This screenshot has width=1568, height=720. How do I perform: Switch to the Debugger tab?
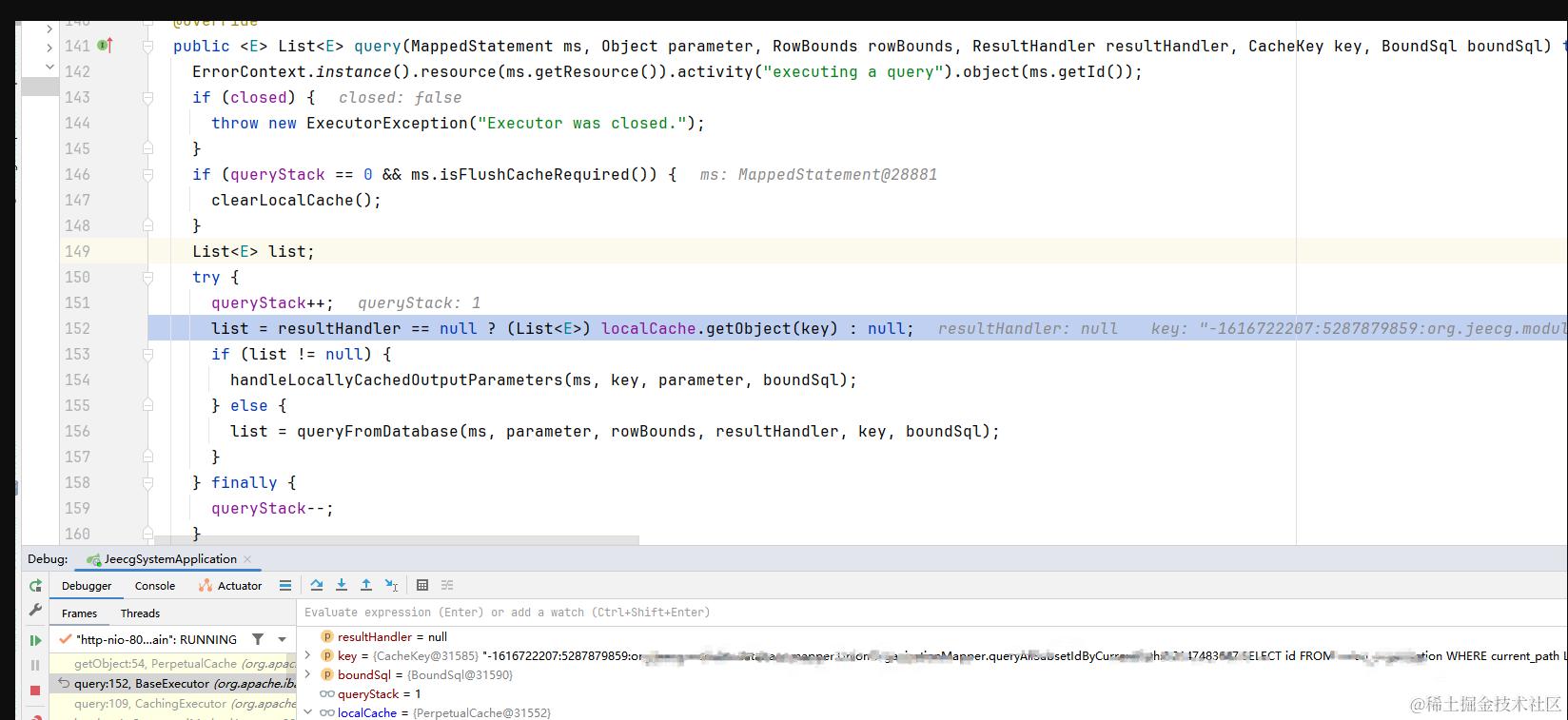87,586
